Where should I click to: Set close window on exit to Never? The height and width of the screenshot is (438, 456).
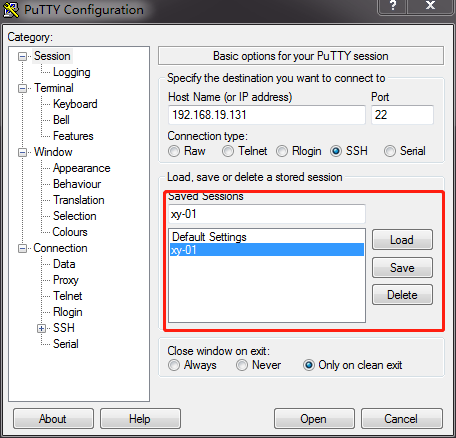tap(242, 365)
